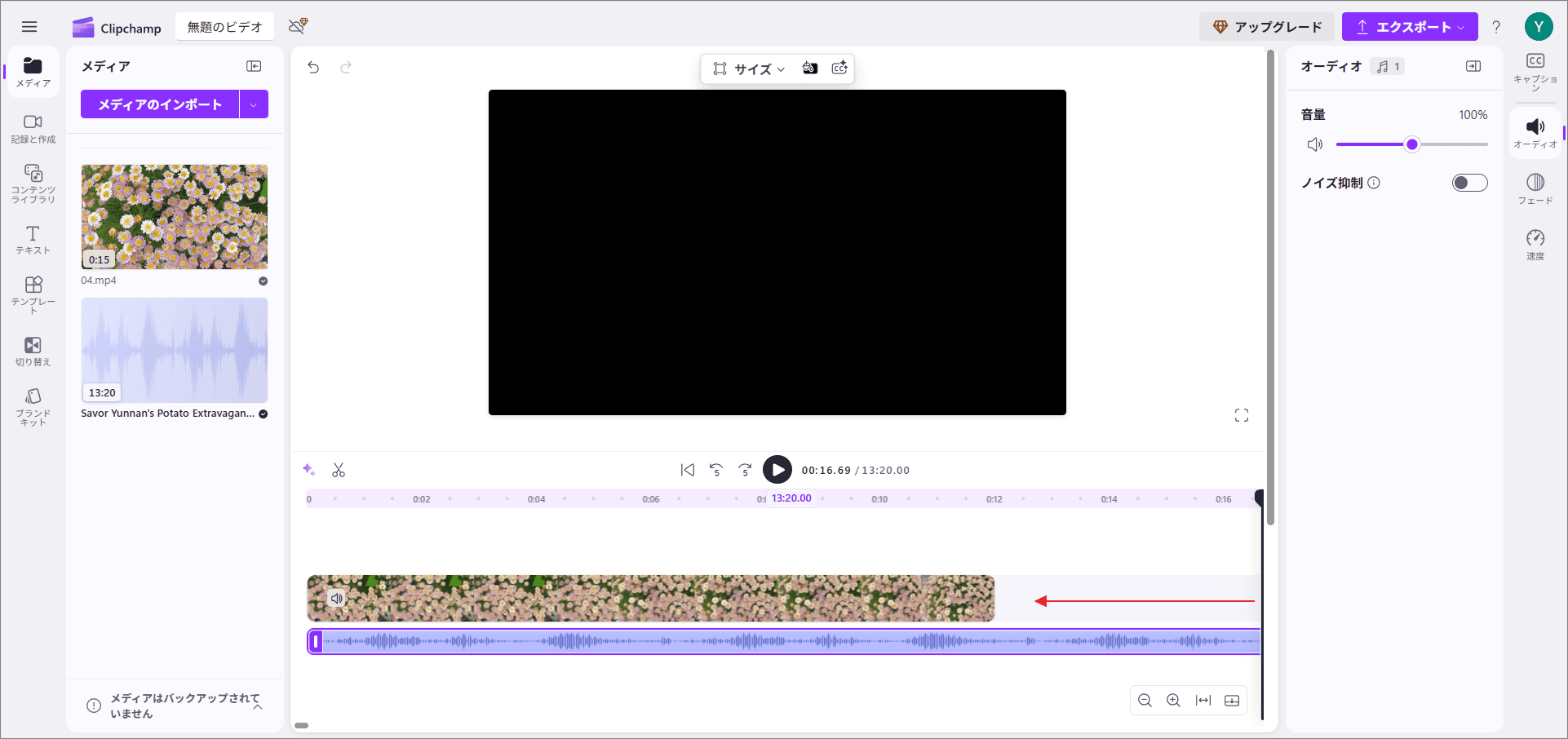Open the テンプレート sidebar tab

(33, 294)
